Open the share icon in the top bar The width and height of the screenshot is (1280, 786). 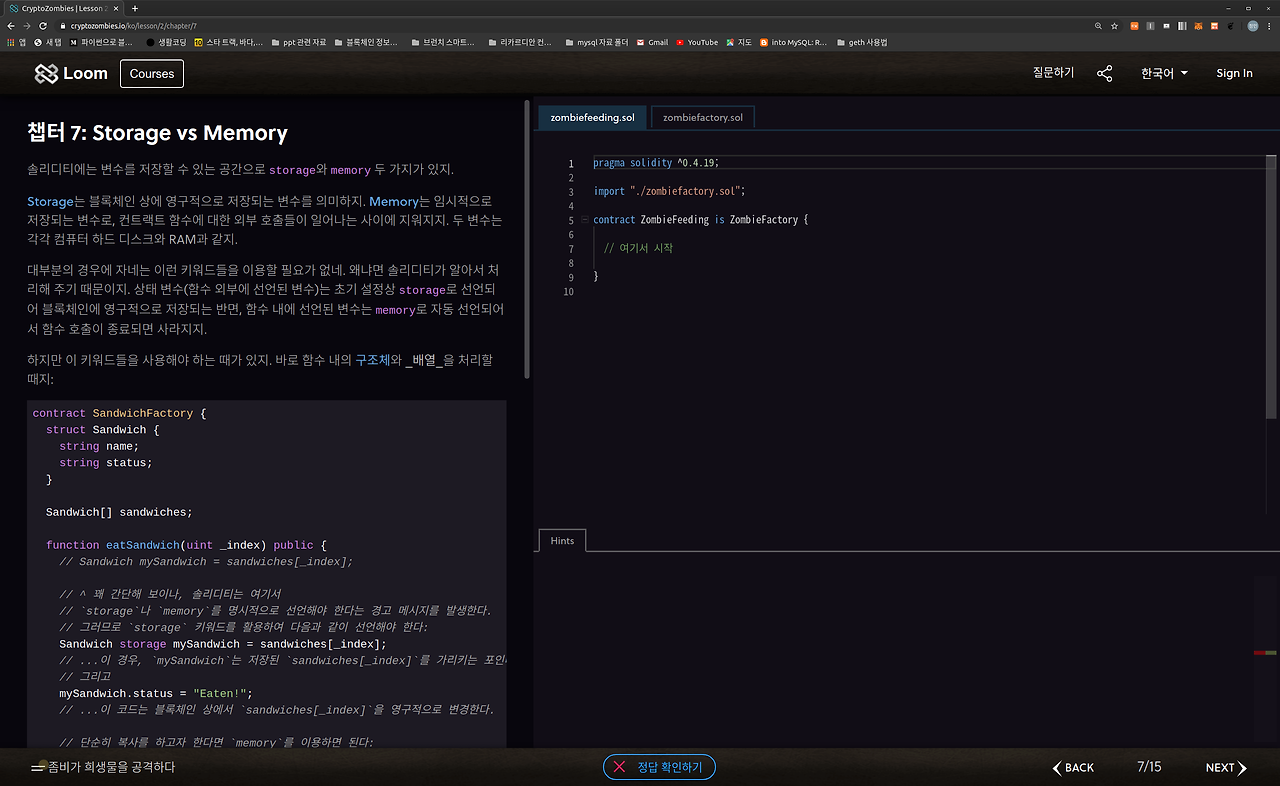(x=1104, y=73)
